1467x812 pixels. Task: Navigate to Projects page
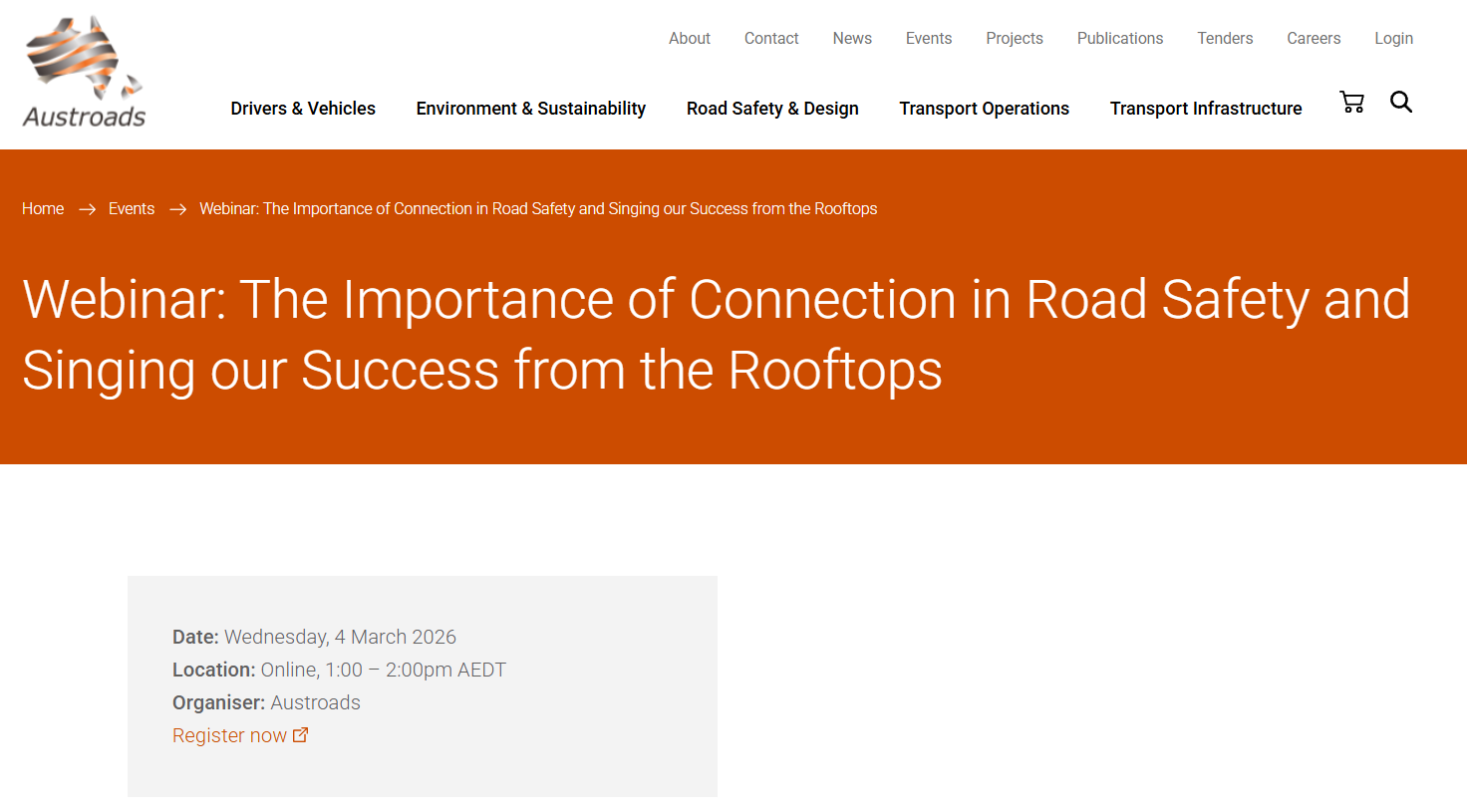coord(1014,39)
